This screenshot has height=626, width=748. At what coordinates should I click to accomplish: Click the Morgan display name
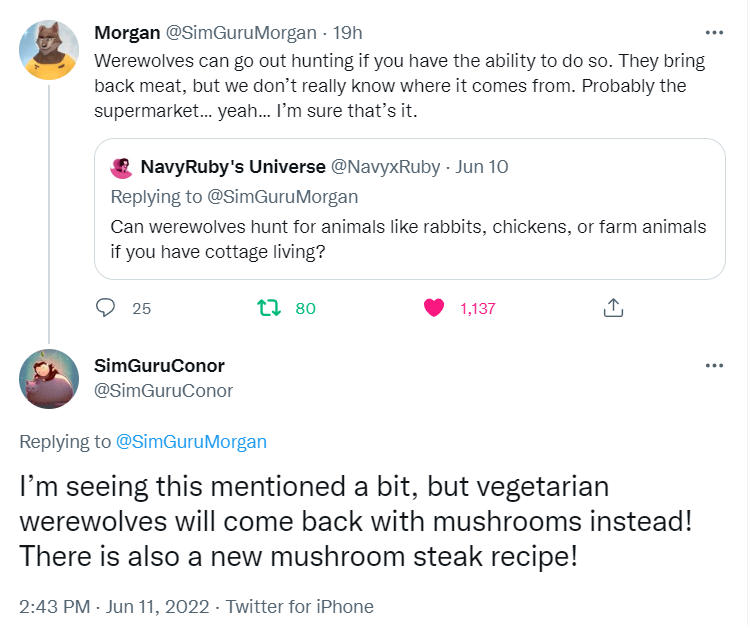pos(127,33)
